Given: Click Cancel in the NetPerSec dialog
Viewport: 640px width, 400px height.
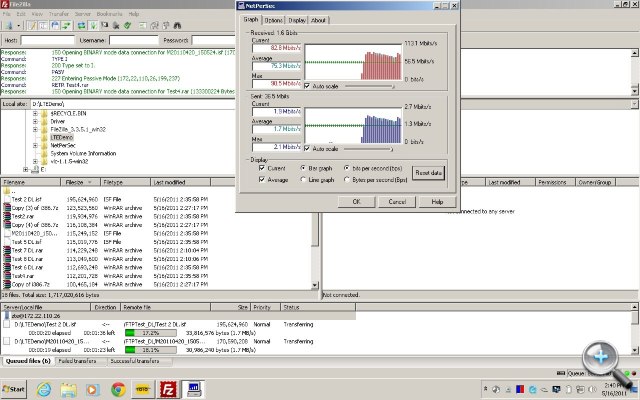Looking at the screenshot, I should [x=397, y=202].
